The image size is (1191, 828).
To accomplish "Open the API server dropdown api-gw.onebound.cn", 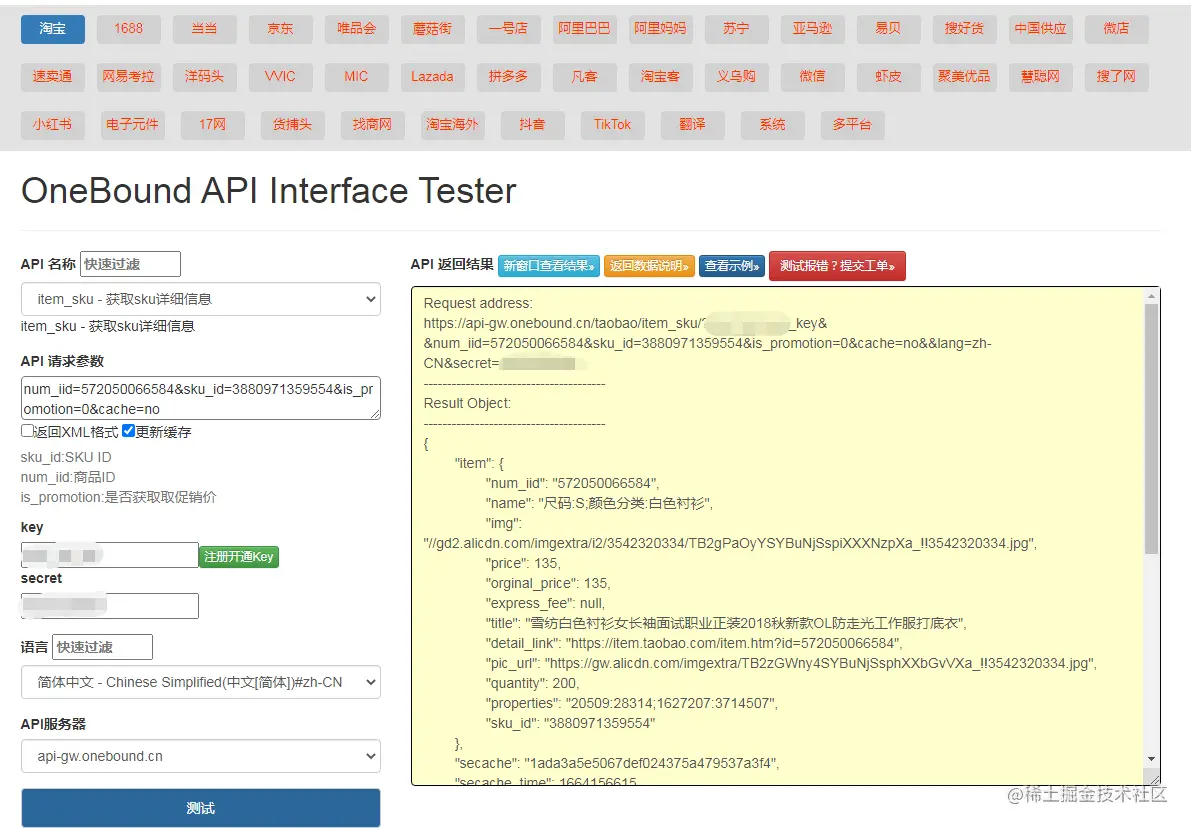I will pyautogui.click(x=200, y=756).
